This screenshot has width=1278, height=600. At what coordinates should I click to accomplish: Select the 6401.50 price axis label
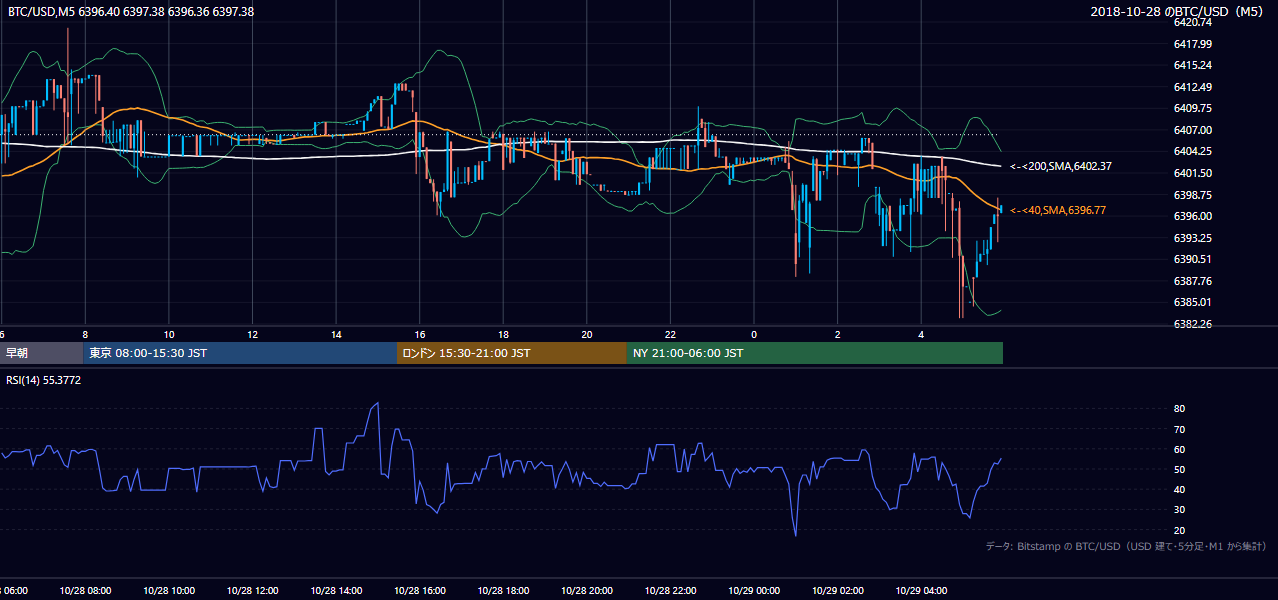click(1193, 173)
